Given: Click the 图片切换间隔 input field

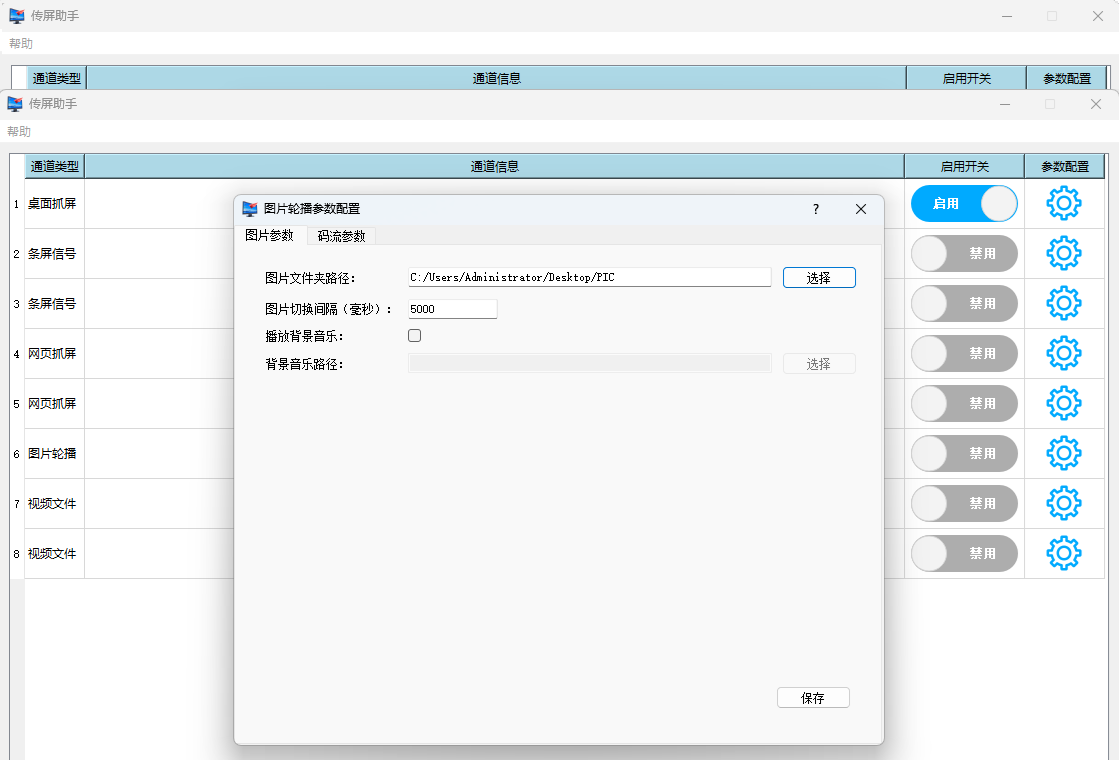Looking at the screenshot, I should (x=452, y=309).
